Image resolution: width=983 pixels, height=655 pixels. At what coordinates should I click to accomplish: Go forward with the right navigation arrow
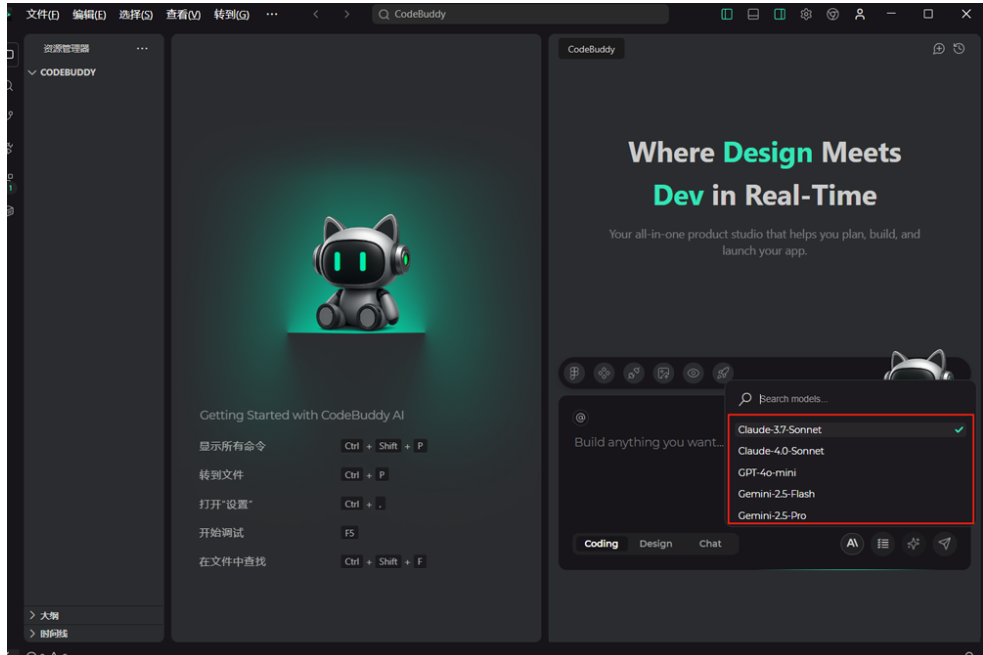pyautogui.click(x=347, y=14)
